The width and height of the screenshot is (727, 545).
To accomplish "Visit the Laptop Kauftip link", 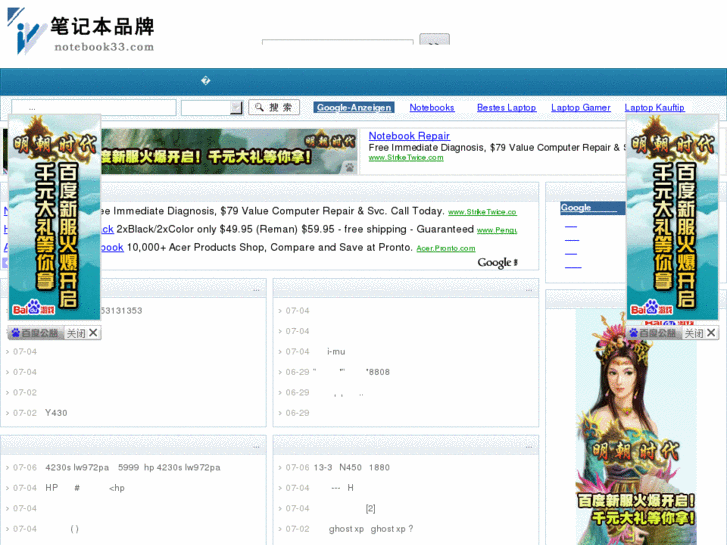I will click(x=654, y=108).
